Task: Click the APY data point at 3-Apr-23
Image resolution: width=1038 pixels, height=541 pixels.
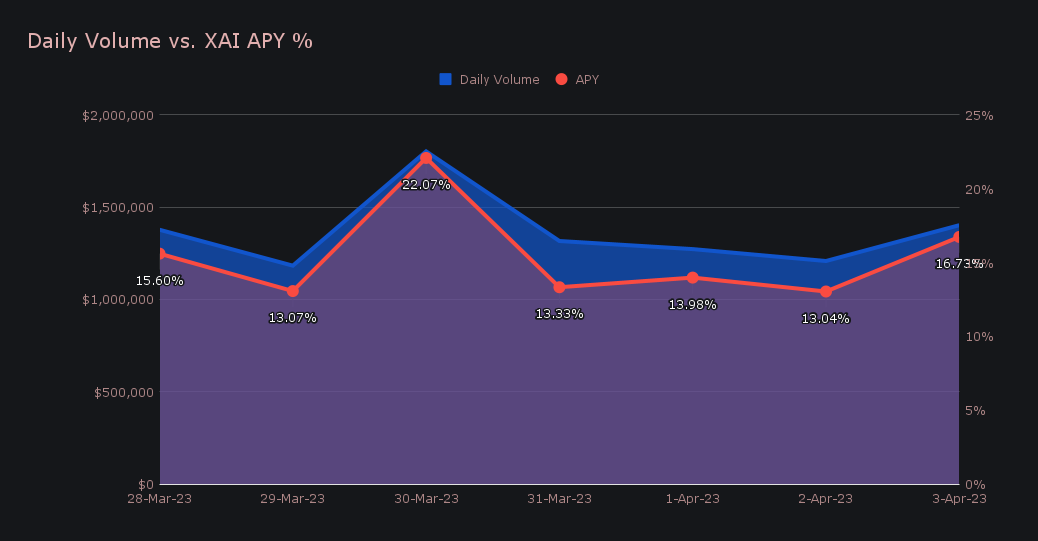Action: [957, 237]
